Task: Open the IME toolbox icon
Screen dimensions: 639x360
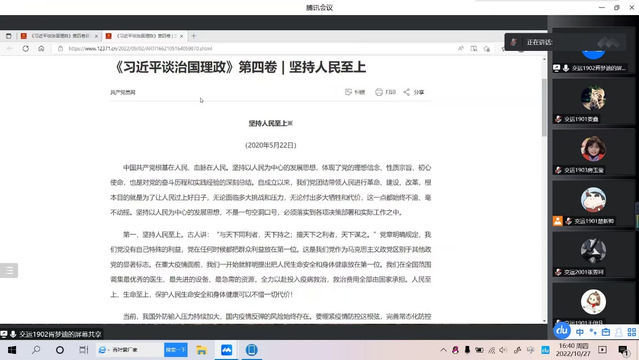Action: pos(606,332)
